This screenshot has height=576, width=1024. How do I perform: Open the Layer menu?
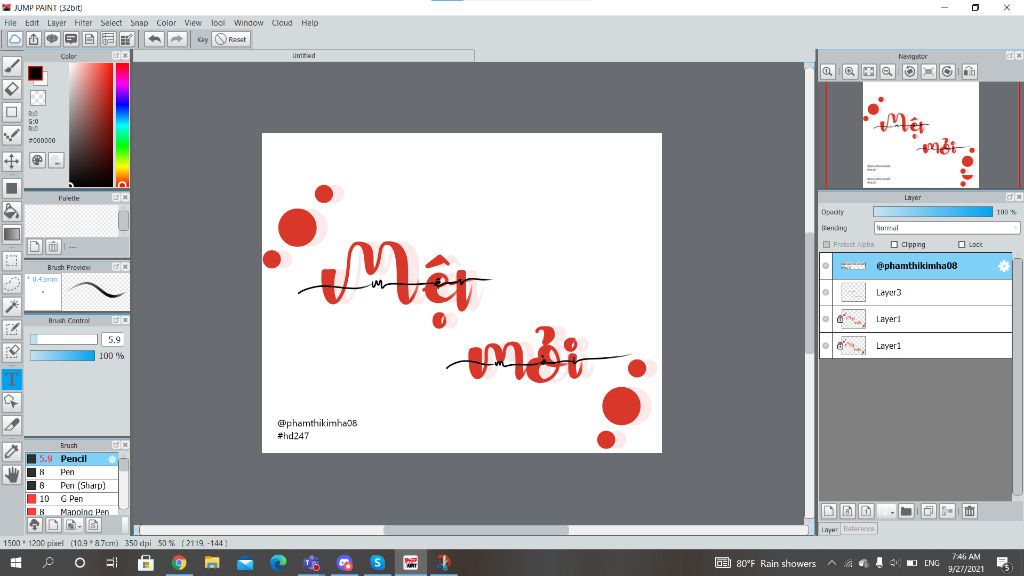click(x=57, y=23)
